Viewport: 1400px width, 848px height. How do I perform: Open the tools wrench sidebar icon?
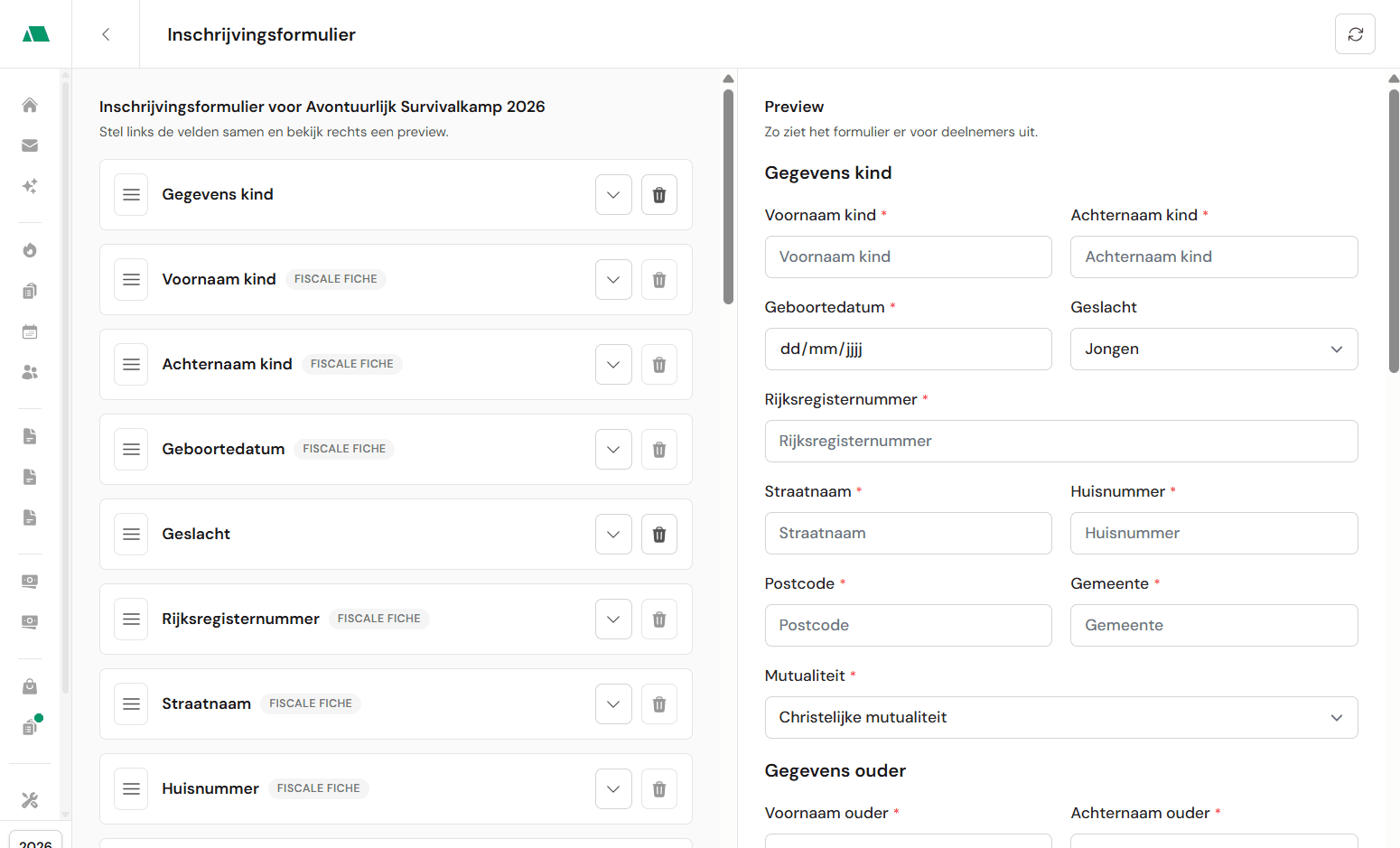point(30,800)
